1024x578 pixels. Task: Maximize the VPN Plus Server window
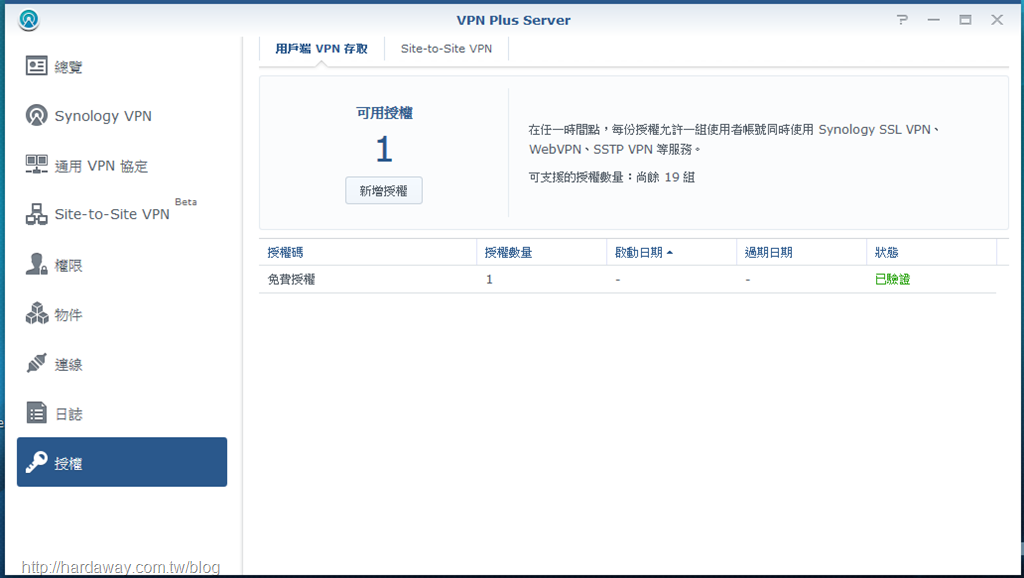965,20
